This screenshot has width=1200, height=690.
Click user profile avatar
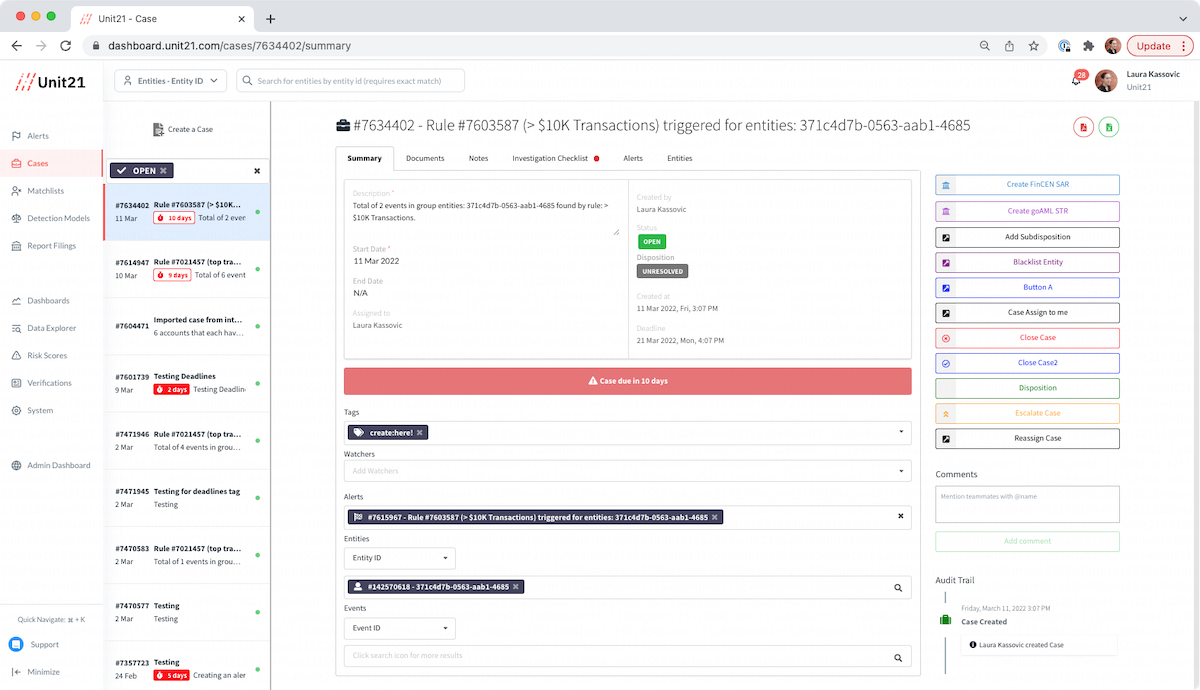[x=1106, y=80]
